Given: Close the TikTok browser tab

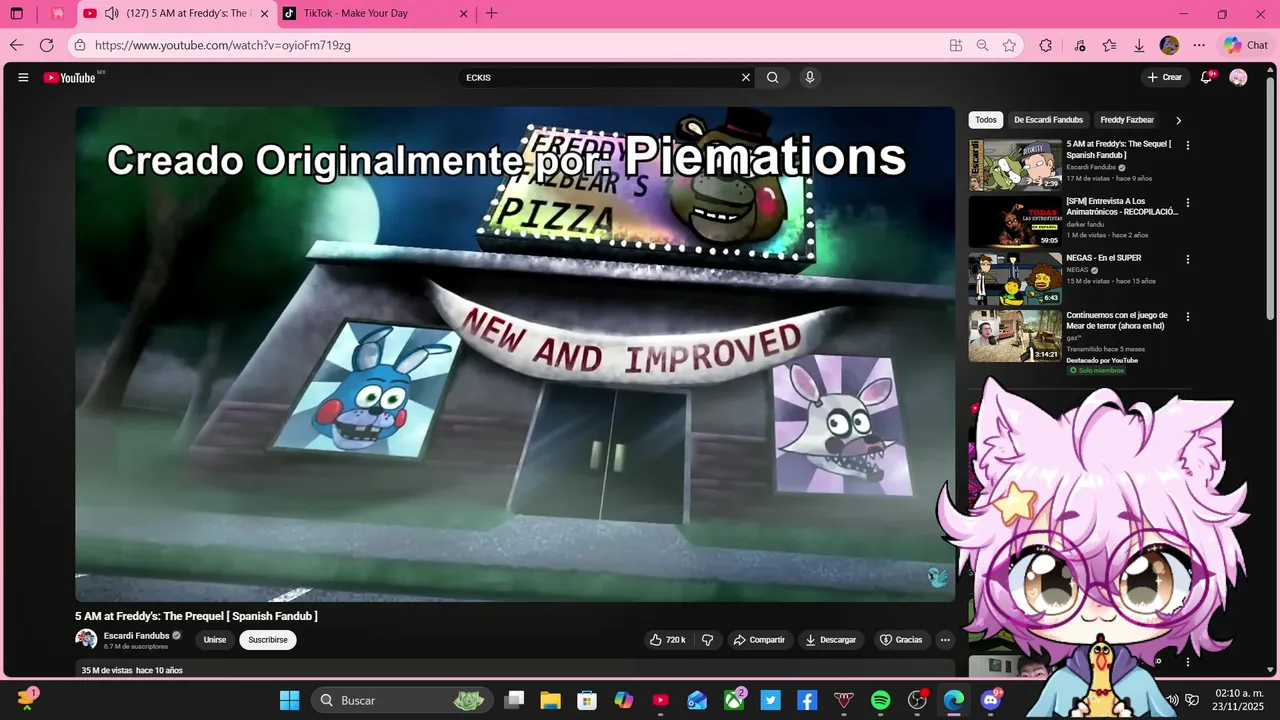Looking at the screenshot, I should 464,14.
